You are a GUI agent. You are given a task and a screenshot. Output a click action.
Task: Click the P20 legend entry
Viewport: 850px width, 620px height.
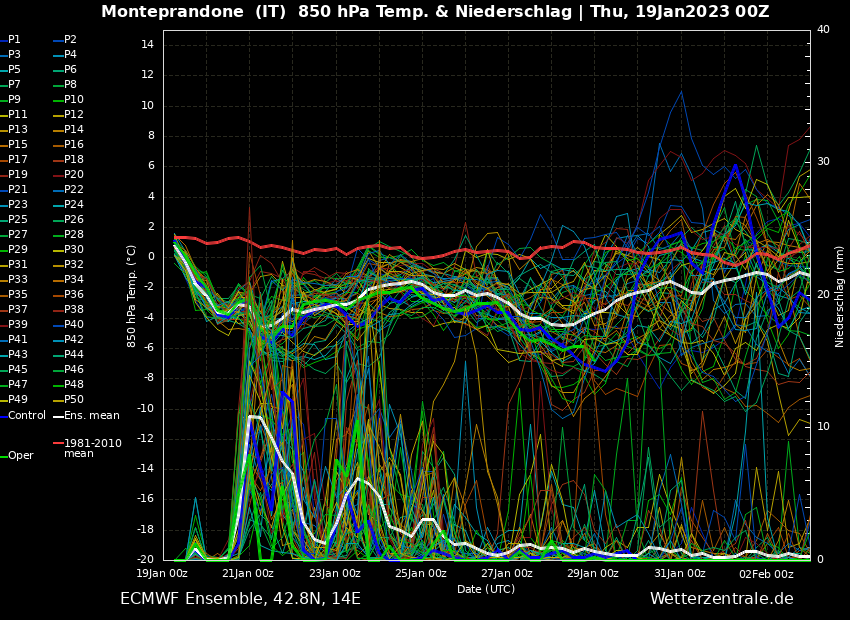[x=73, y=175]
